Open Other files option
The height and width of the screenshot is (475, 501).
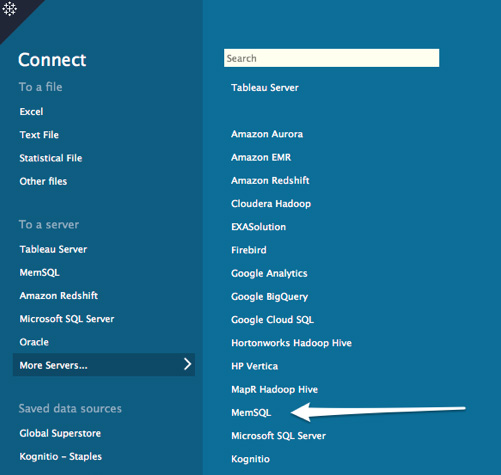pyautogui.click(x=43, y=181)
